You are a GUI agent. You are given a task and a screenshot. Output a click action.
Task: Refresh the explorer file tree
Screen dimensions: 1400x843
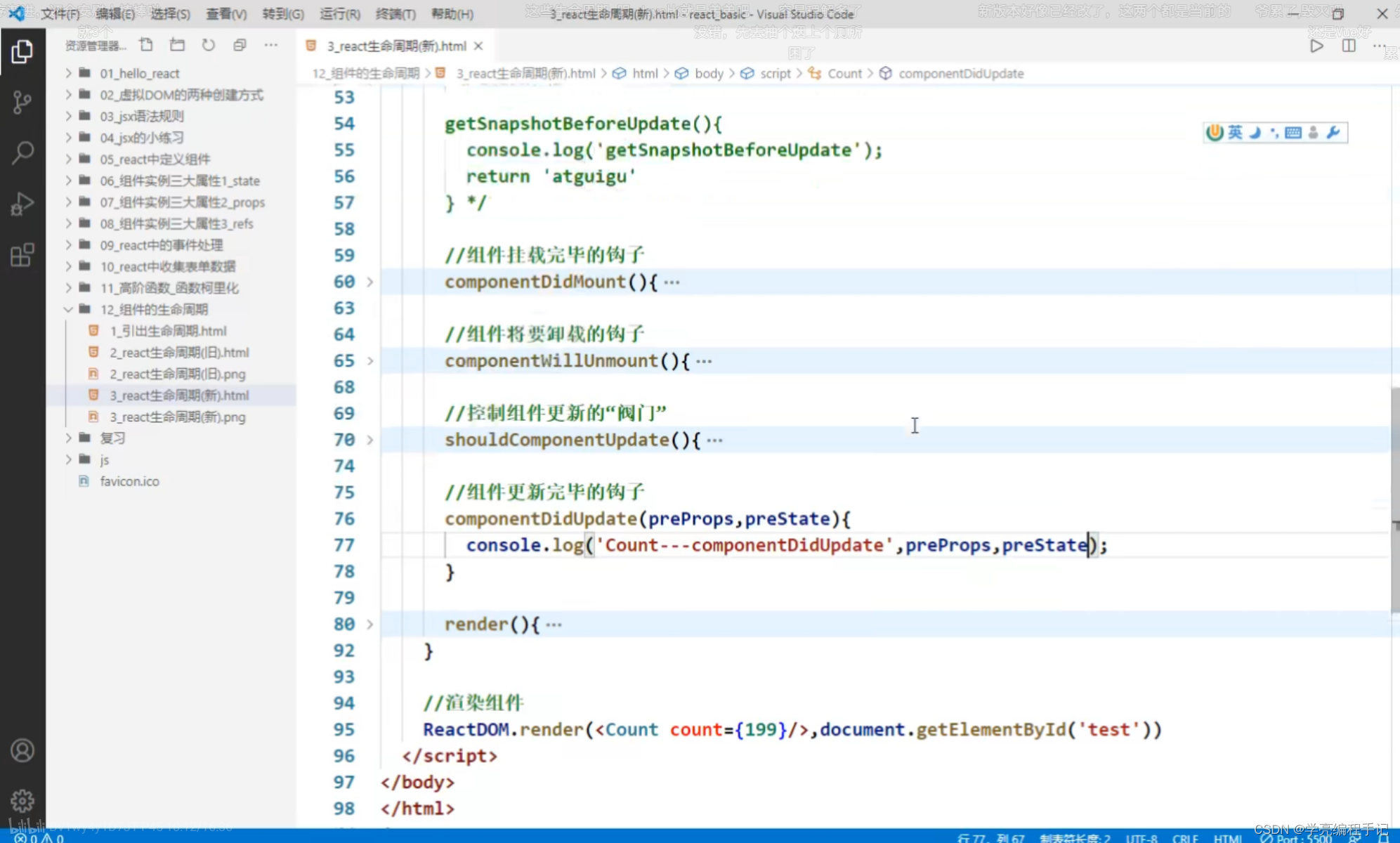tap(209, 45)
